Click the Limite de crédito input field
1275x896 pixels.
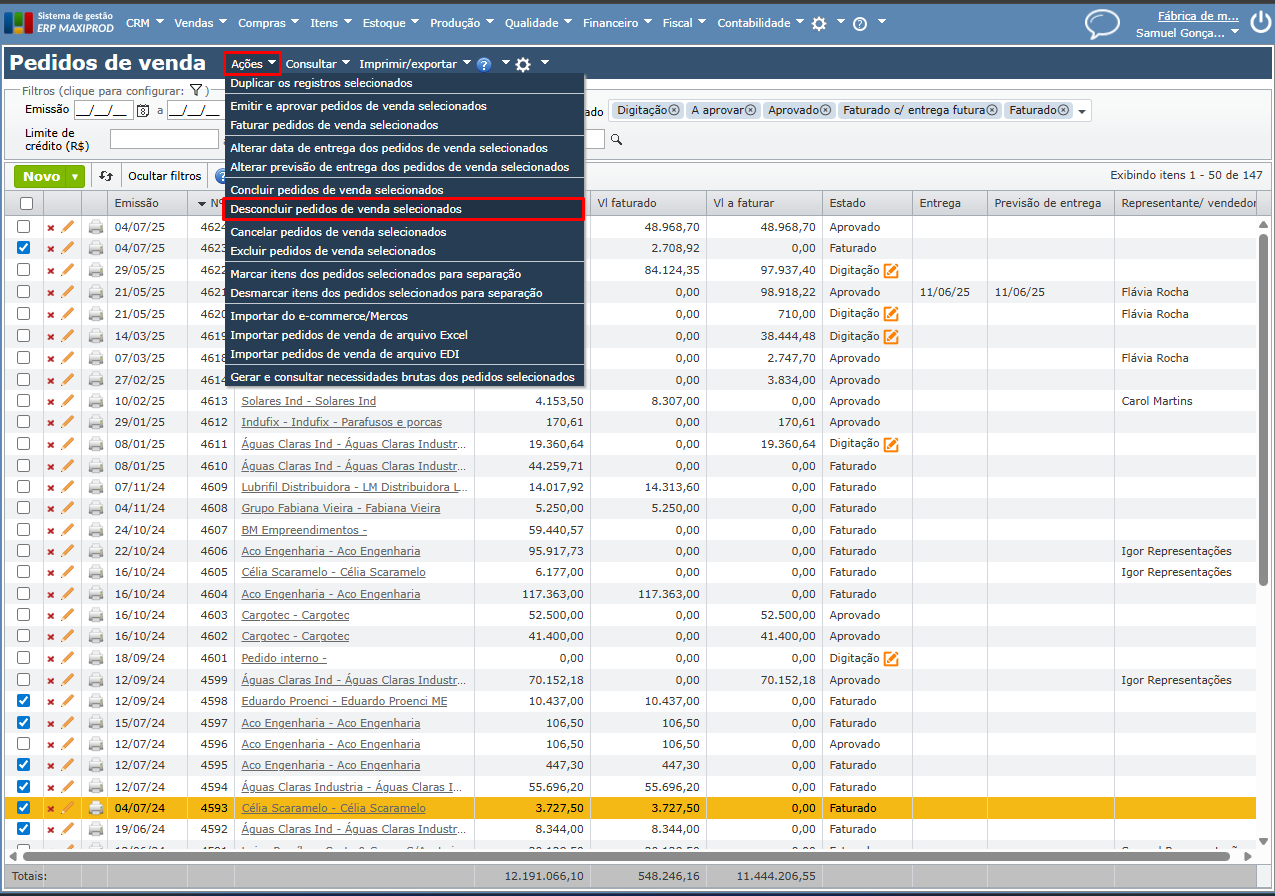[164, 139]
